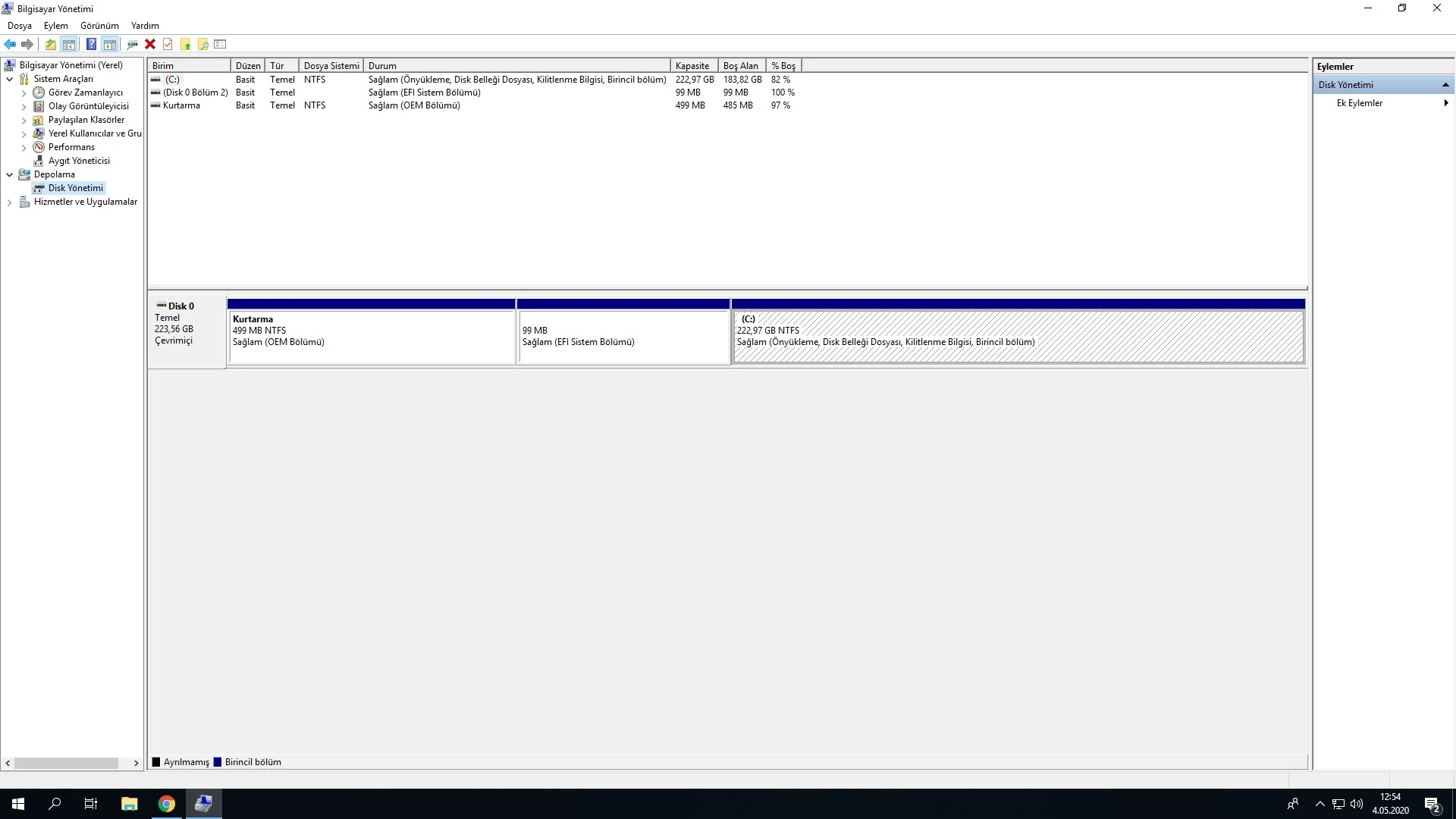Collapse the Disk Yönetimi actions section arrow

pos(1445,85)
